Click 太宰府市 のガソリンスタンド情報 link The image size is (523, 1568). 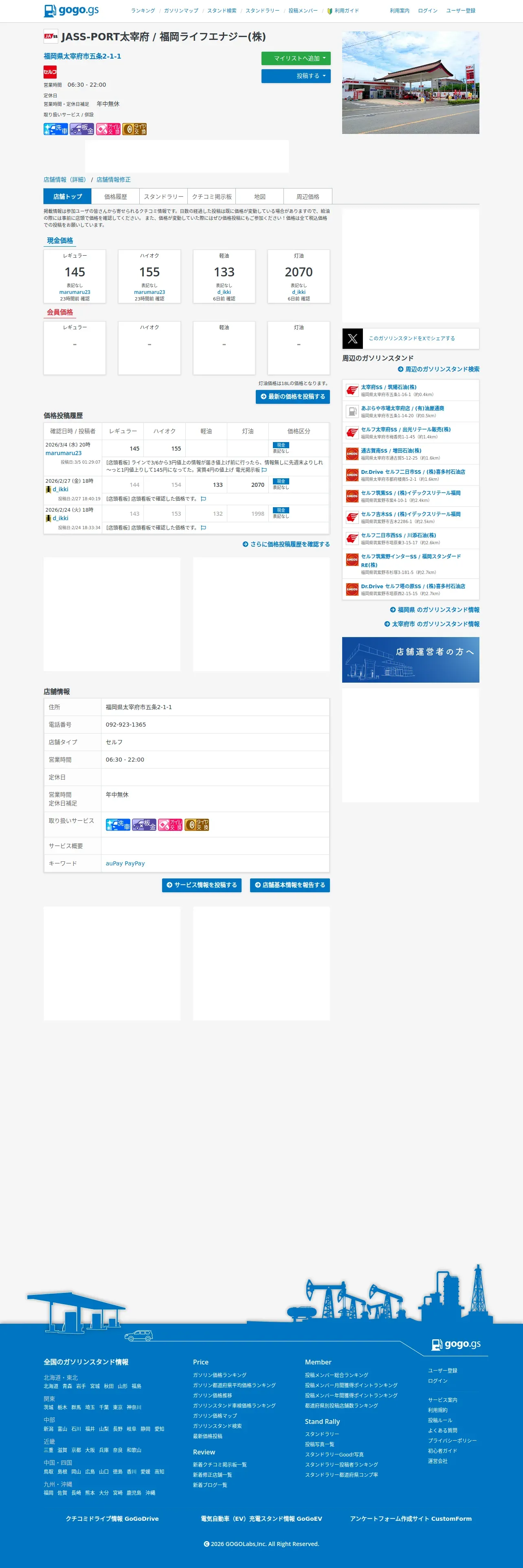(432, 624)
